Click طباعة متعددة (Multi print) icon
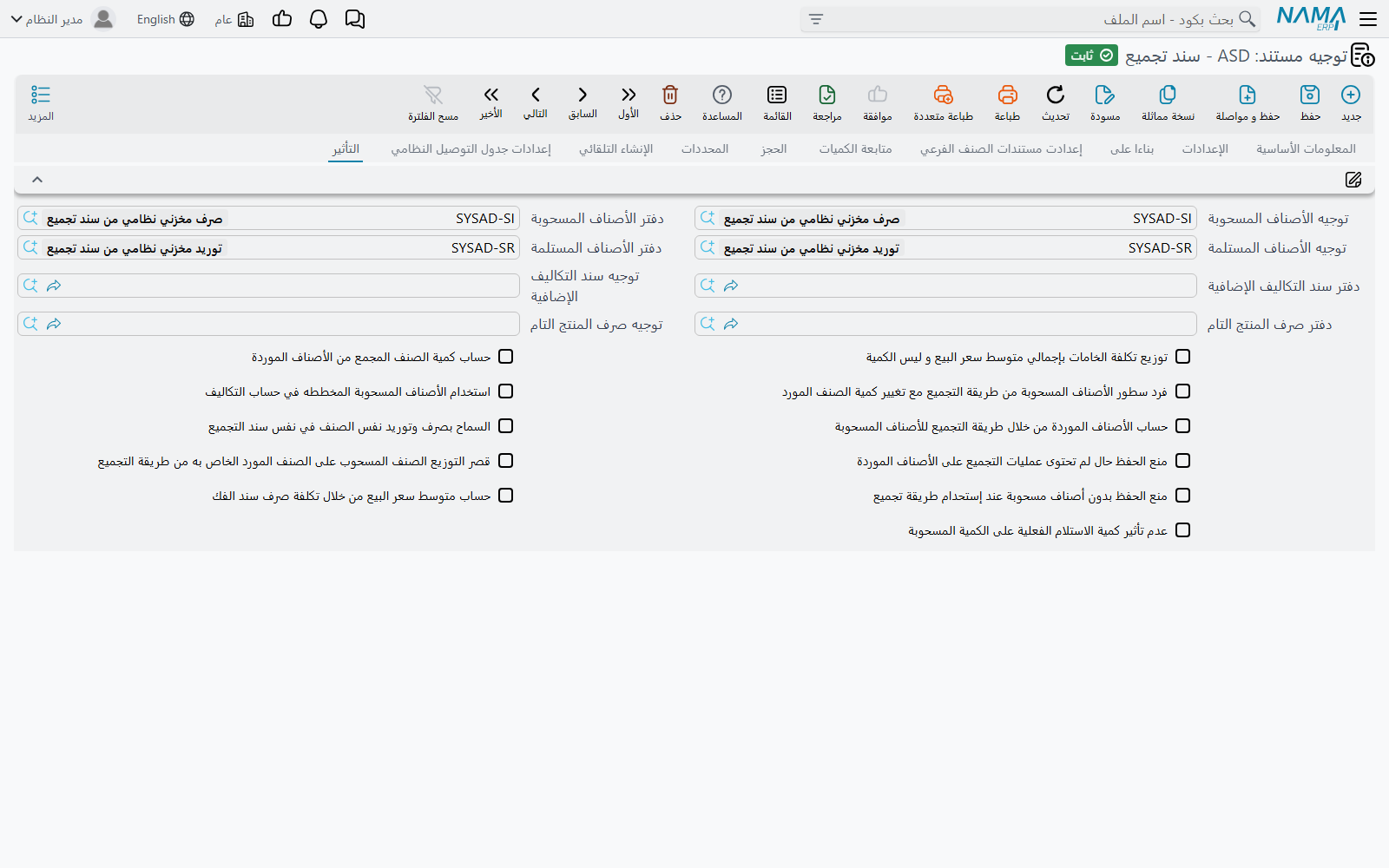 click(943, 95)
